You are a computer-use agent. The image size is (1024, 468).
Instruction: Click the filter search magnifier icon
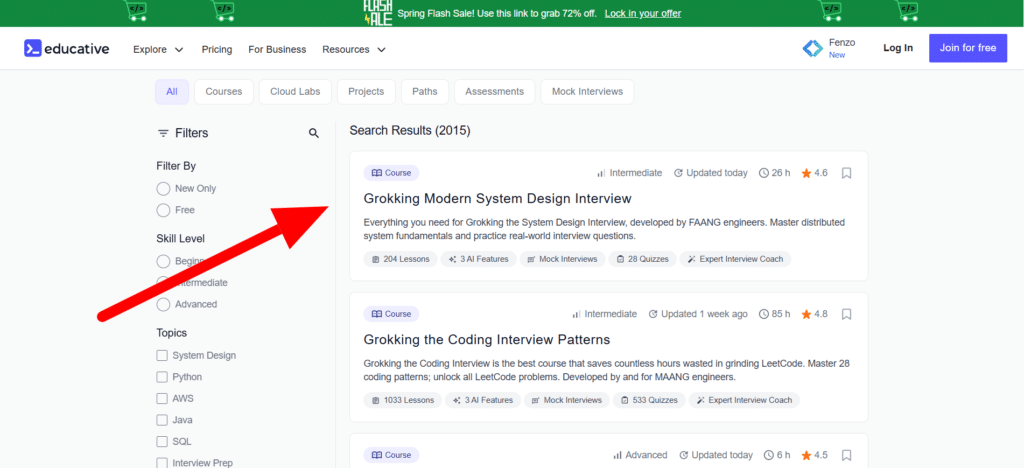pyautogui.click(x=313, y=133)
